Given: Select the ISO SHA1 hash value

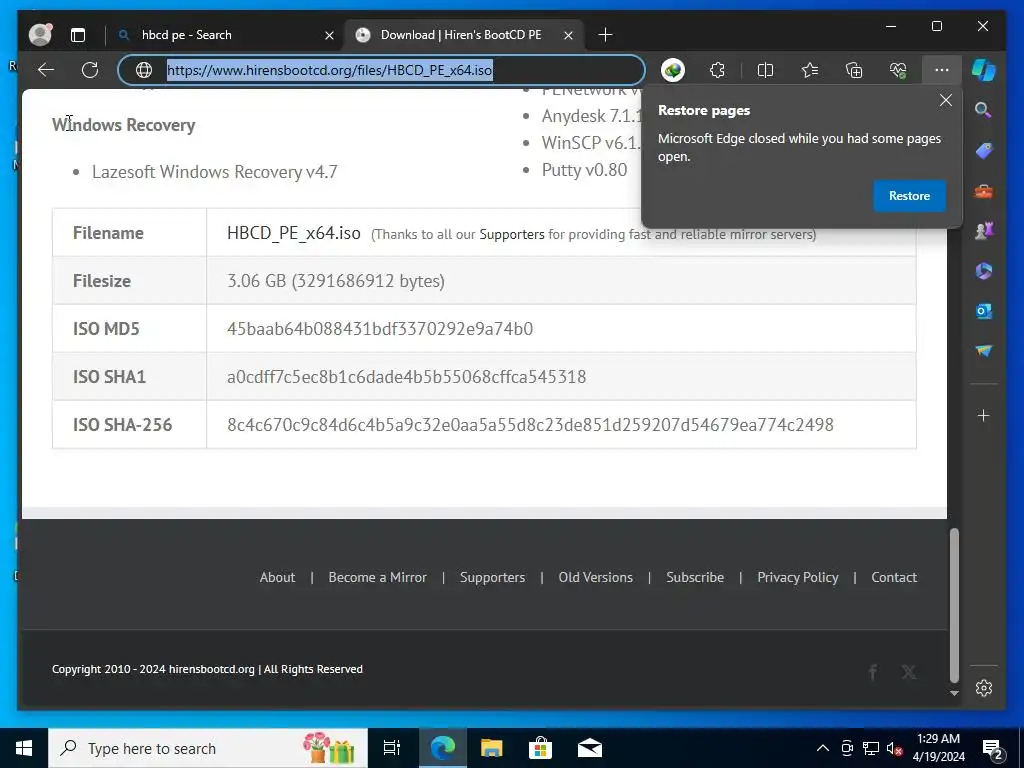Looking at the screenshot, I should [406, 377].
